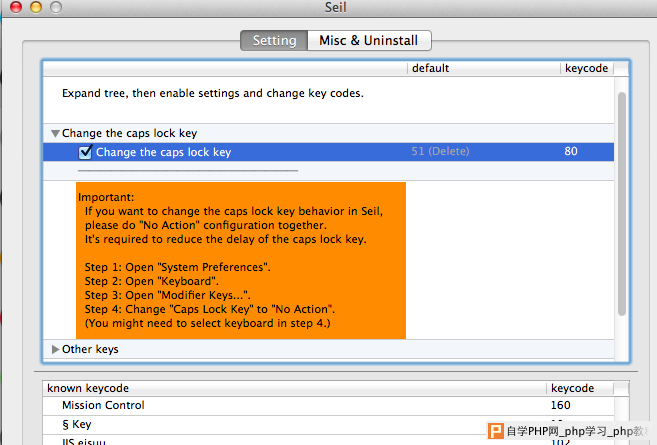Switch to the Misc & Uninstall tab

369,41
